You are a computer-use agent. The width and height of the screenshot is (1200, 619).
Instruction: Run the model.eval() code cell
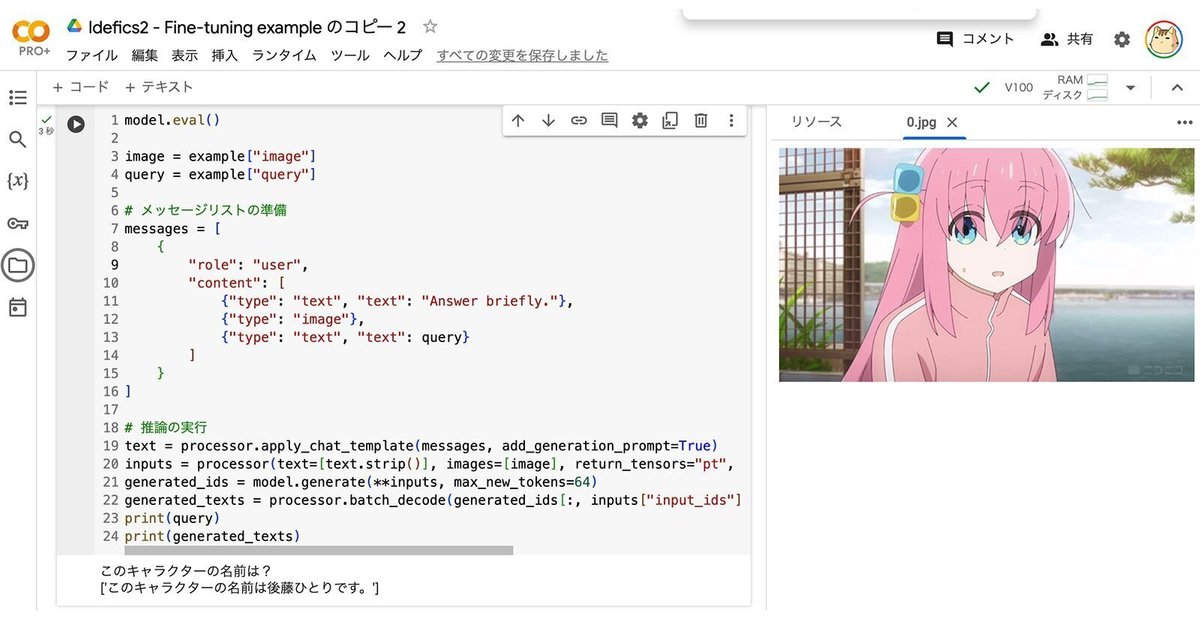point(76,124)
